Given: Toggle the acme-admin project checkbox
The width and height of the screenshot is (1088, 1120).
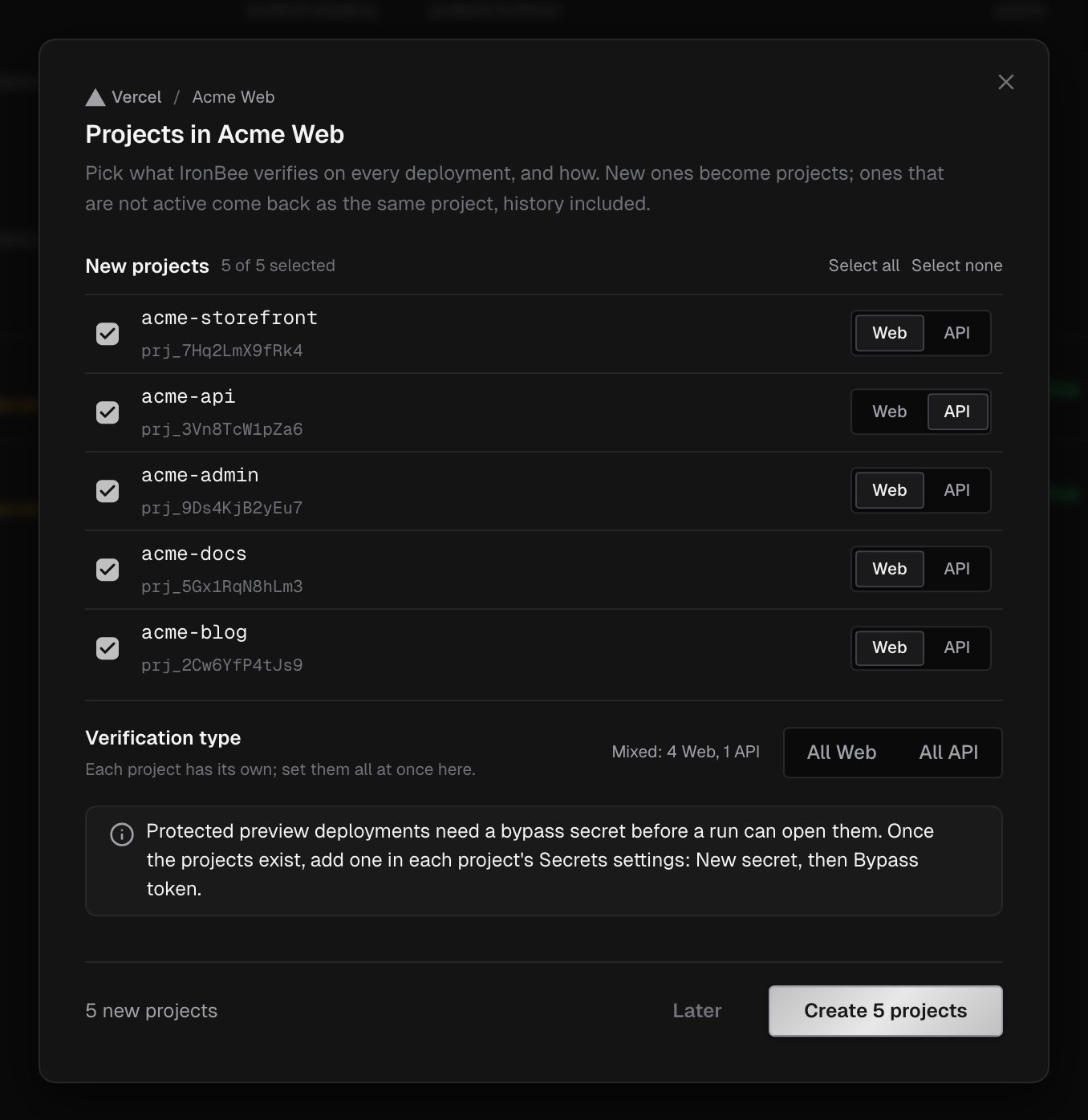Looking at the screenshot, I should (108, 491).
